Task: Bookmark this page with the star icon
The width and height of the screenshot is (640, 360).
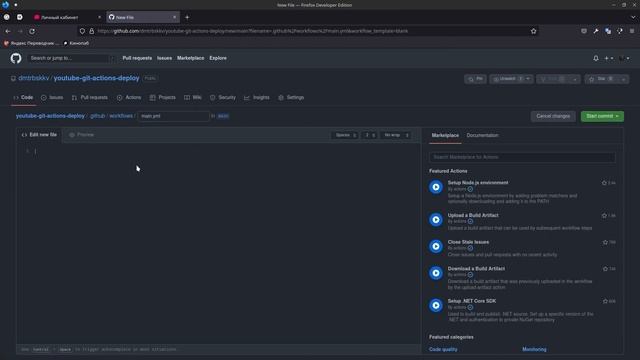Action: point(533,31)
